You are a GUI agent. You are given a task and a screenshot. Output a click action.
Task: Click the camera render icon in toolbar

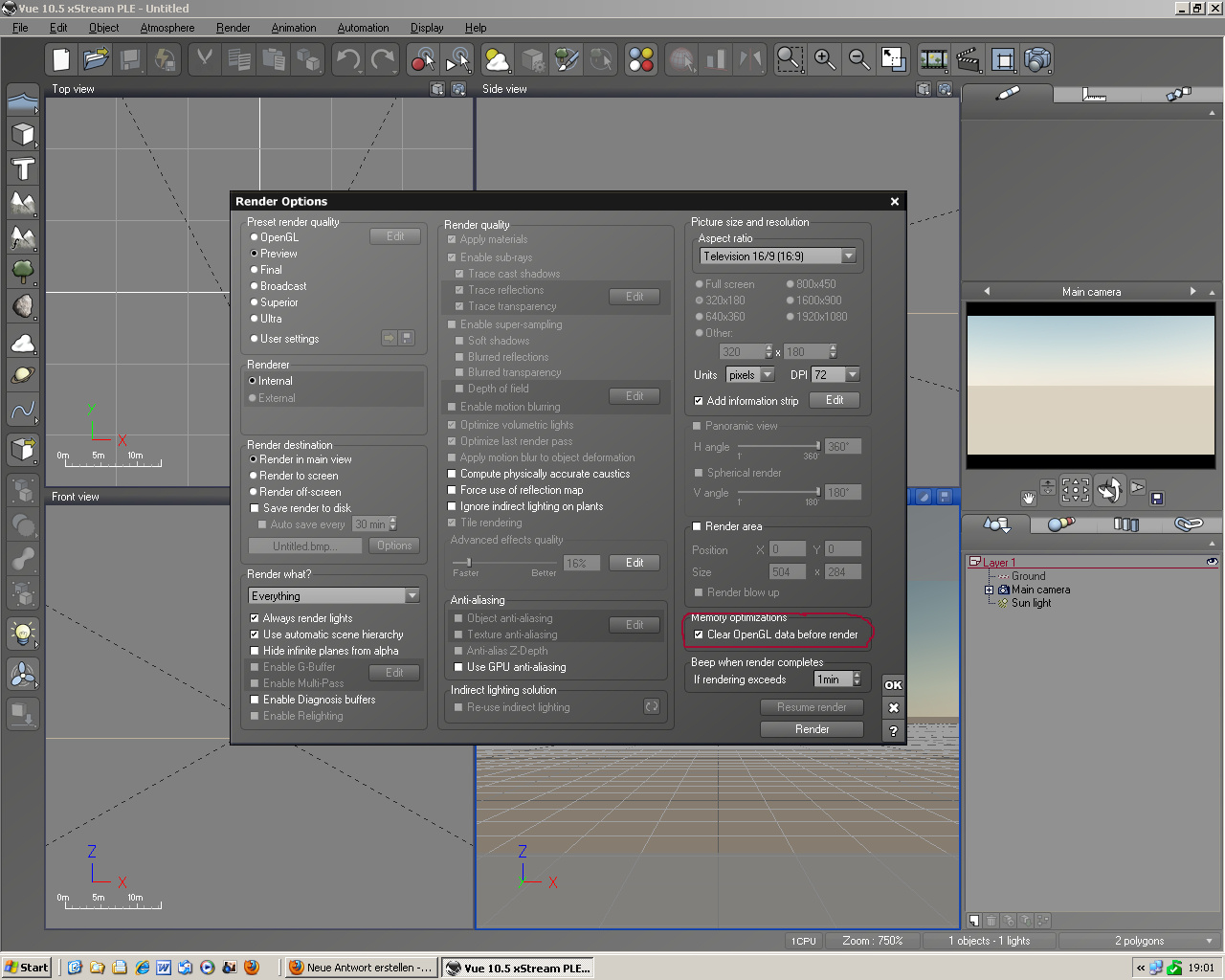pos(1037,60)
